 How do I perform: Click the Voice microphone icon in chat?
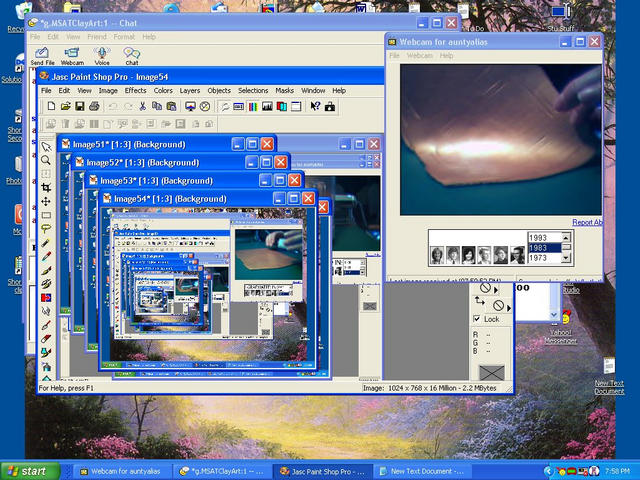[102, 56]
